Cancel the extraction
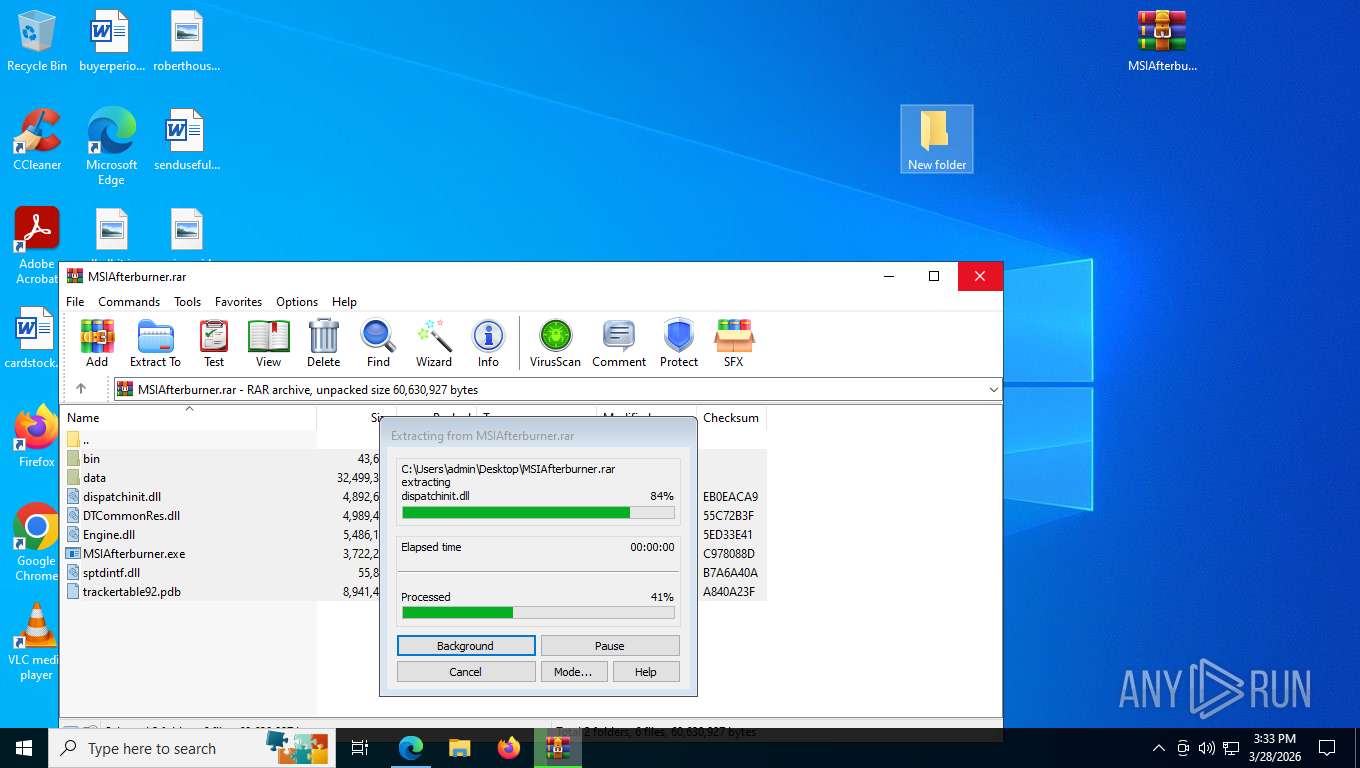 point(466,672)
